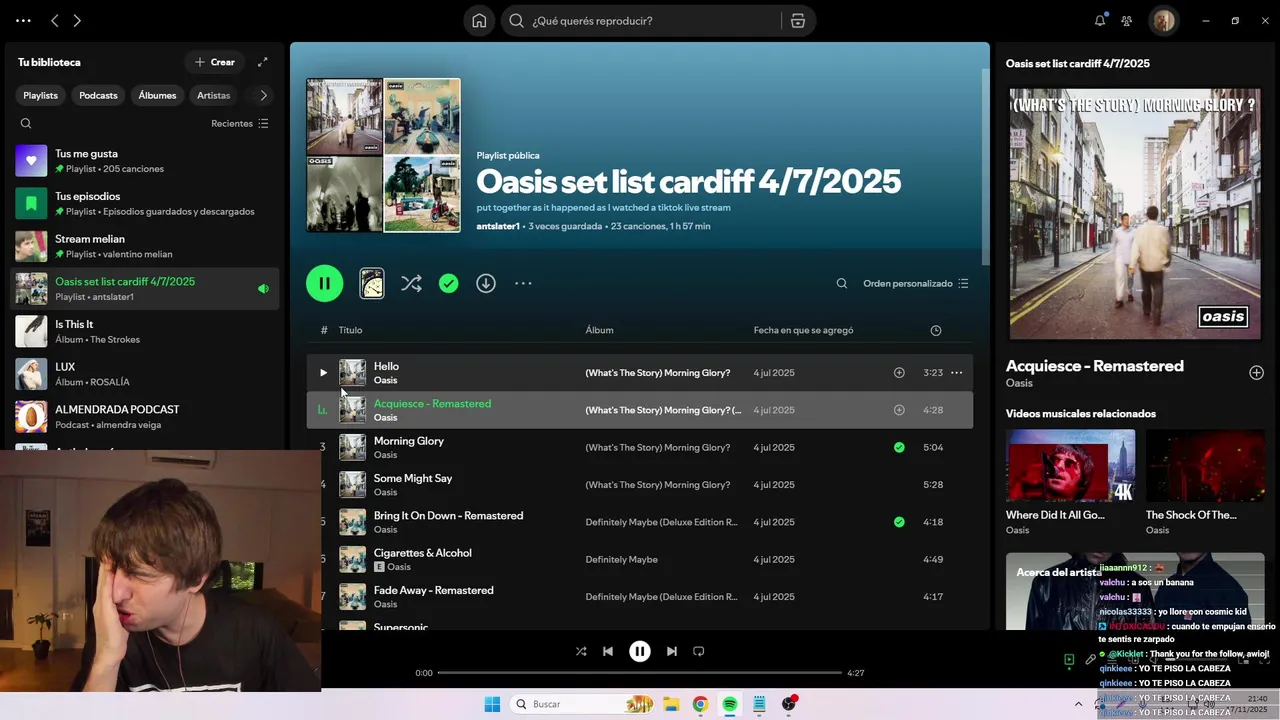Screen dimensions: 1280x720
Task: Toggle shuffle in player bar
Action: (581, 651)
